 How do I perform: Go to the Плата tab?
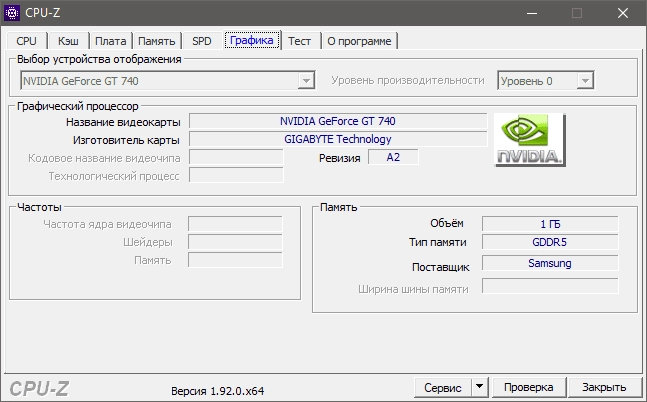coord(111,41)
